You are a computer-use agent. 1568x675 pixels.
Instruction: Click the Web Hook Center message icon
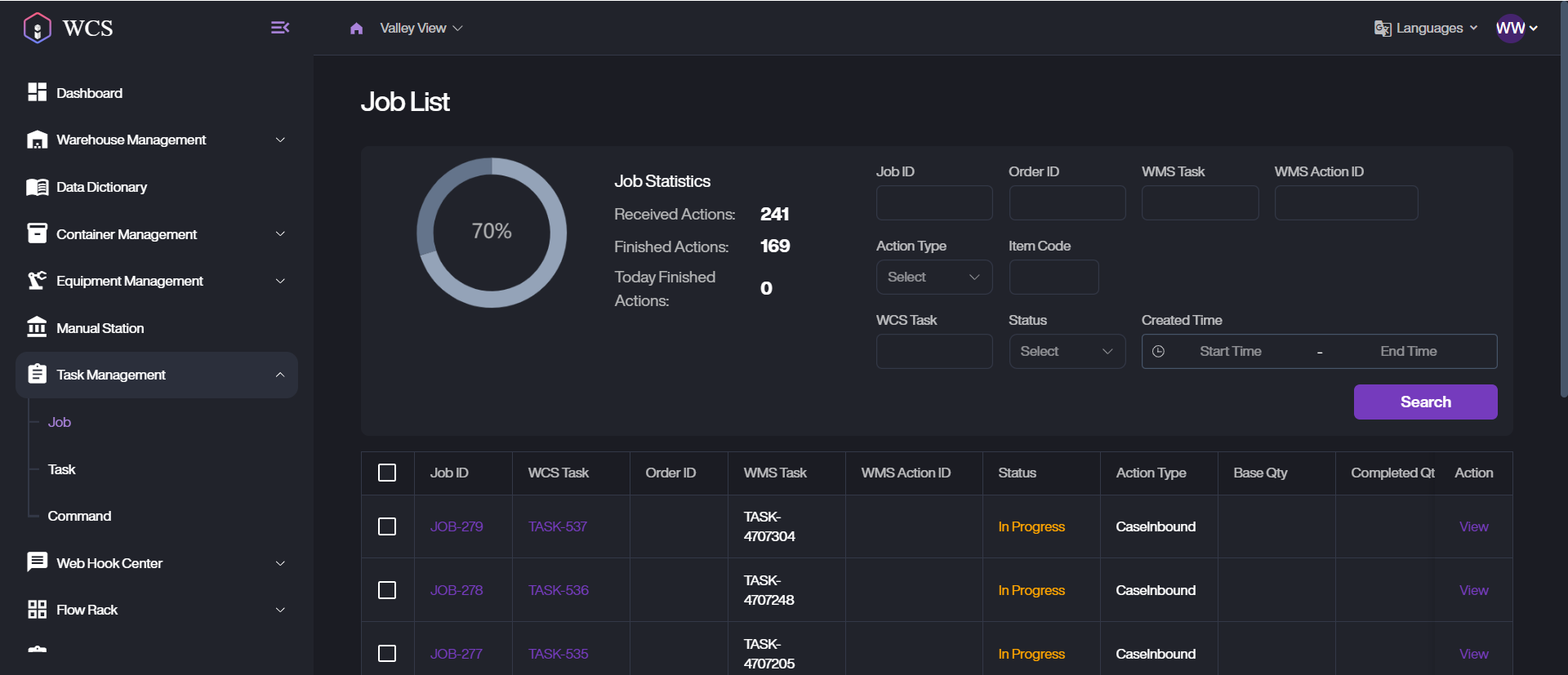(x=37, y=562)
